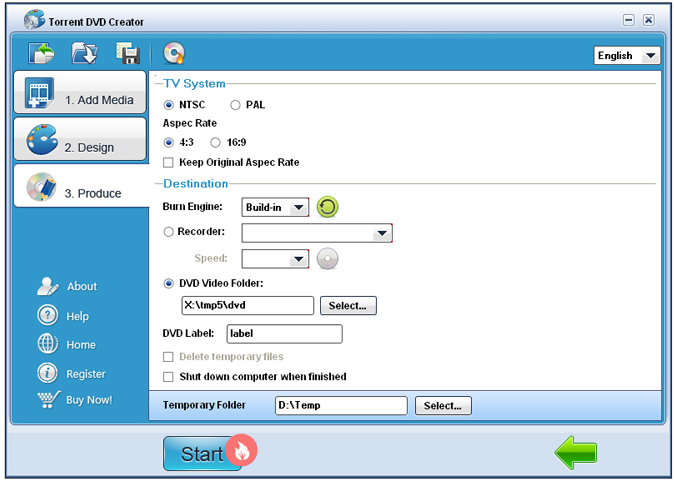The image size is (674, 481).
Task: Open the About link
Action: click(x=82, y=286)
